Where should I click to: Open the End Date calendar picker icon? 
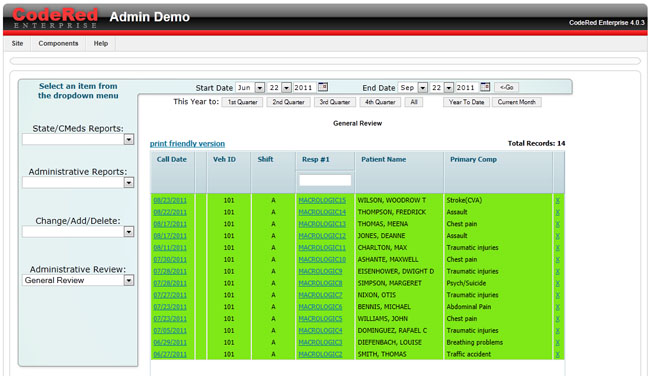coord(485,87)
